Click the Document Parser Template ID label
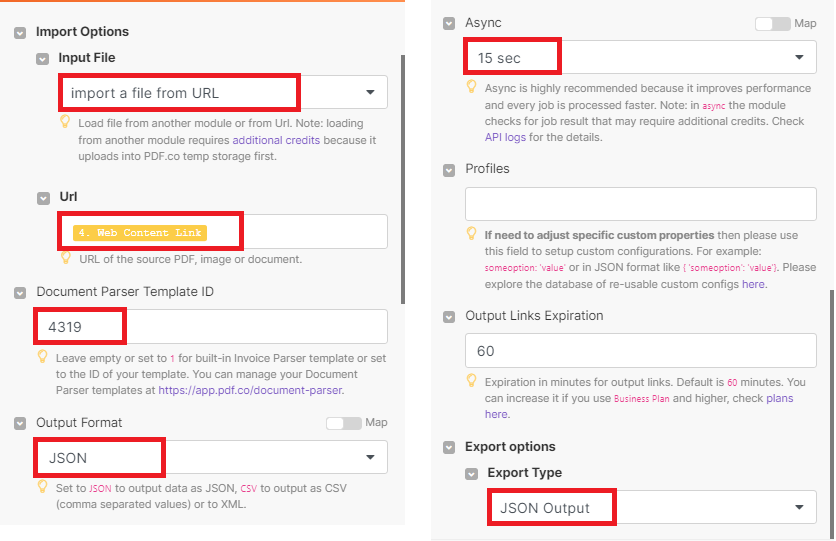The image size is (836, 541). tap(125, 292)
